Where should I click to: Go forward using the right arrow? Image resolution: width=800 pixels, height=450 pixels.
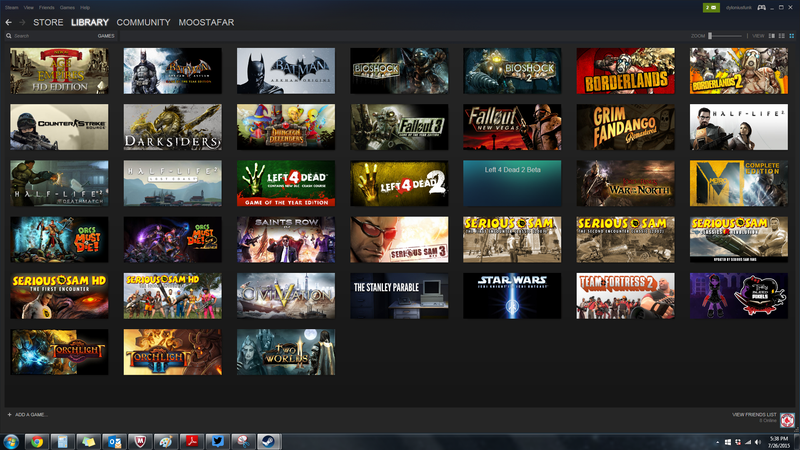coord(22,22)
